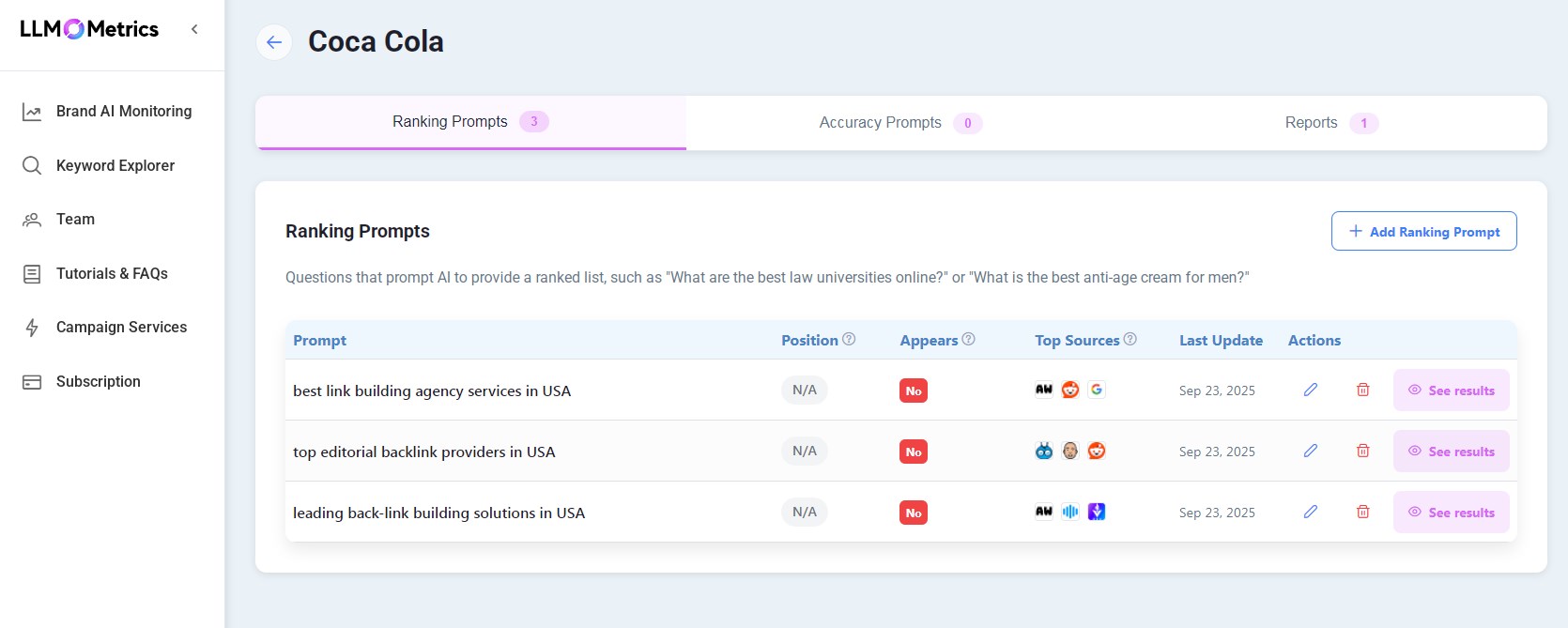
Task: Click the Keyword Explorer magnifier icon
Action: click(x=32, y=166)
